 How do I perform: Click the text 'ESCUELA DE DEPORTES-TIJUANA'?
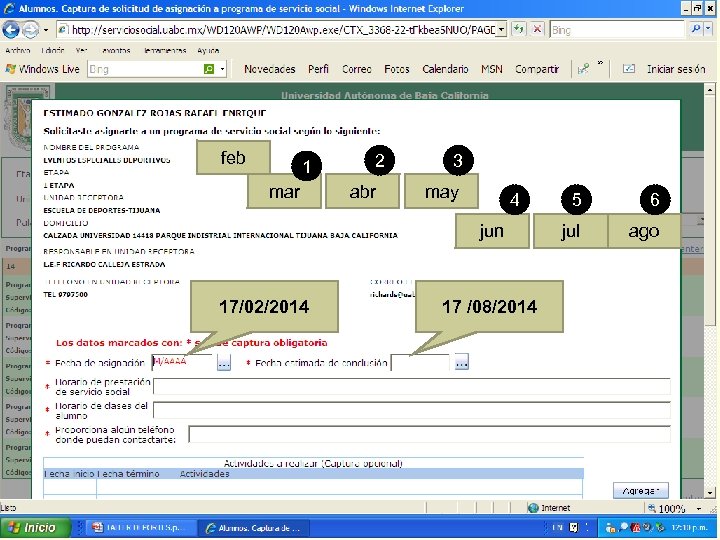click(x=101, y=210)
